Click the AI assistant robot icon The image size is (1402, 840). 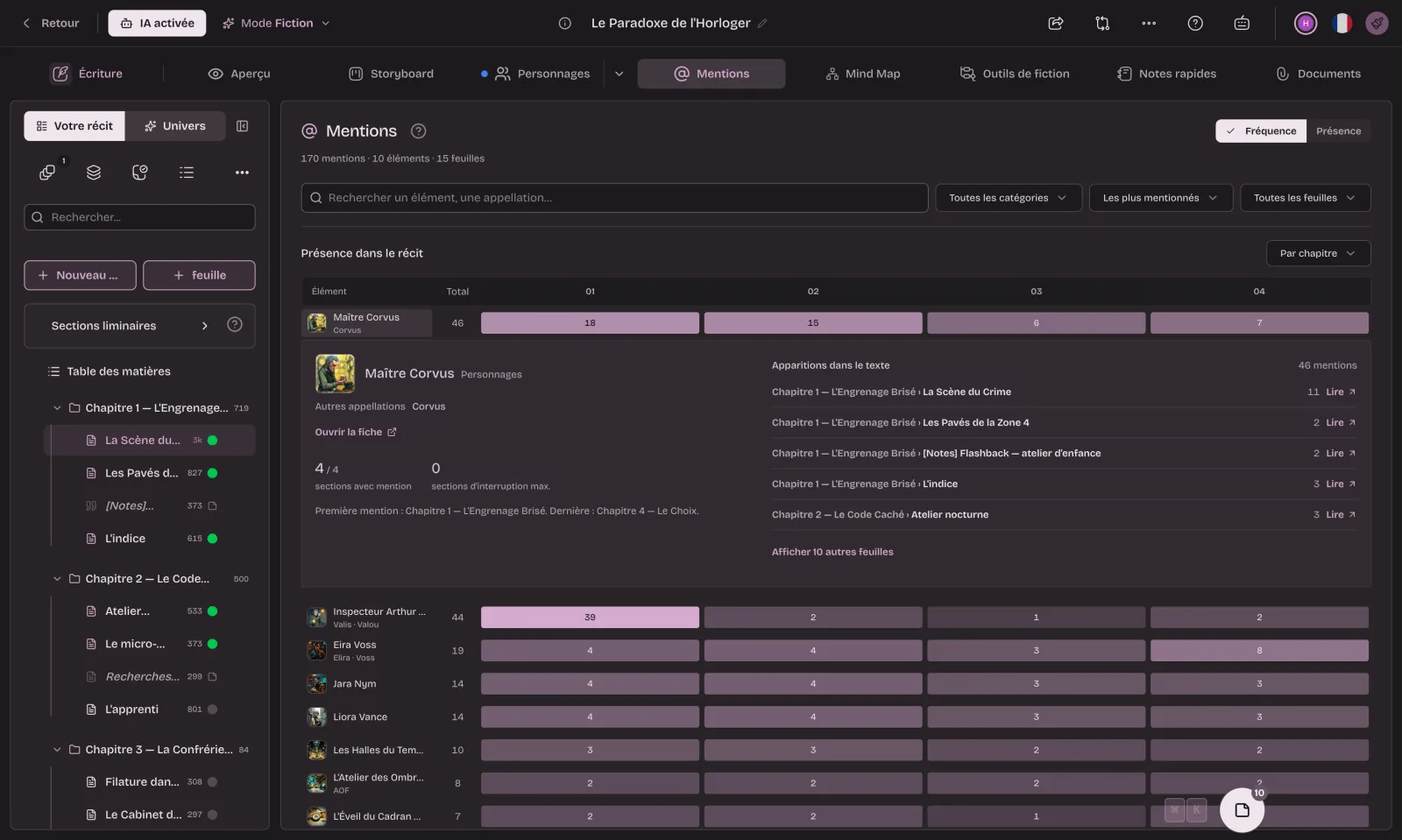(x=1242, y=24)
